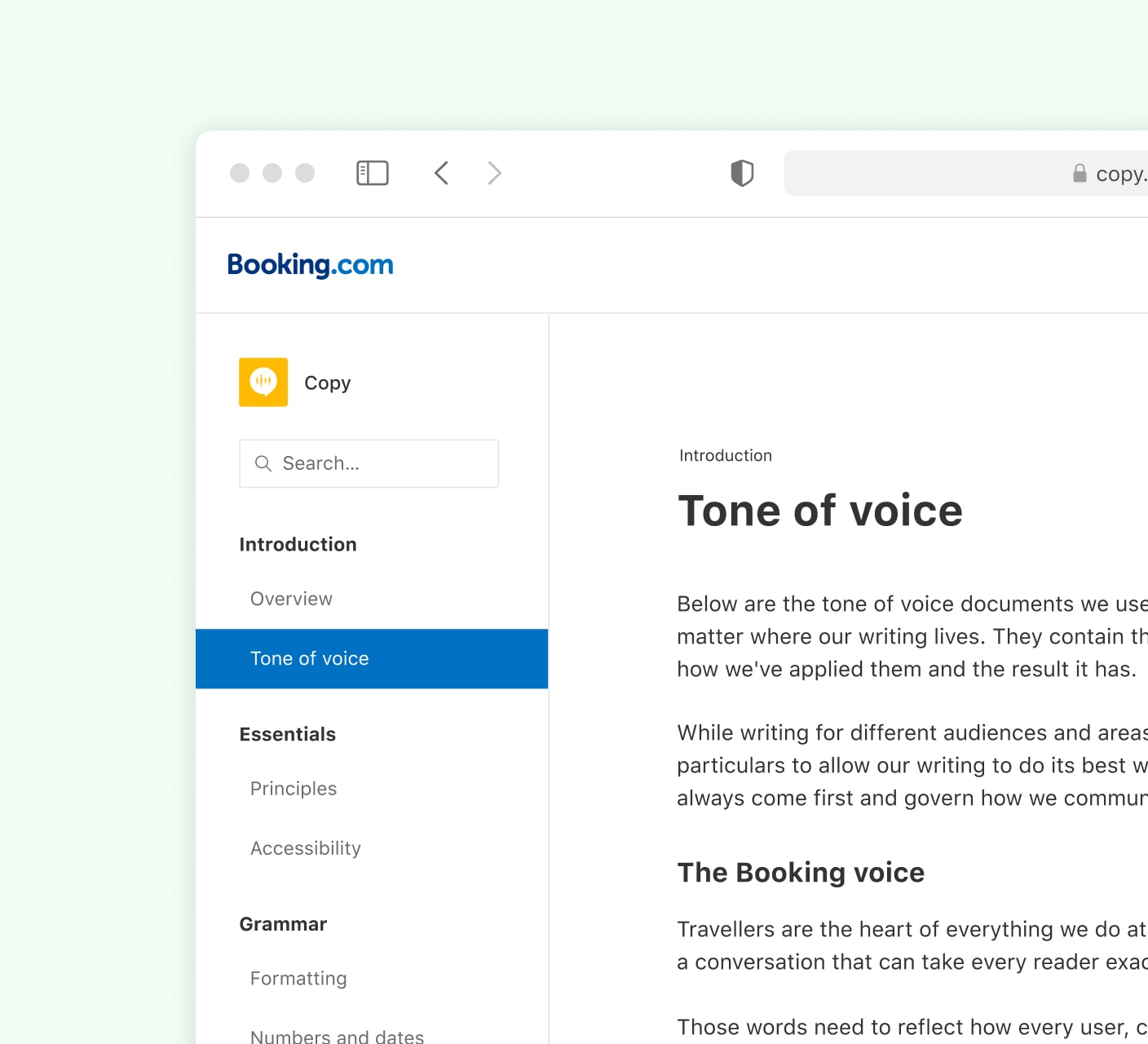Click the third zoom window dot
This screenshot has height=1044, width=1148.
[x=305, y=173]
